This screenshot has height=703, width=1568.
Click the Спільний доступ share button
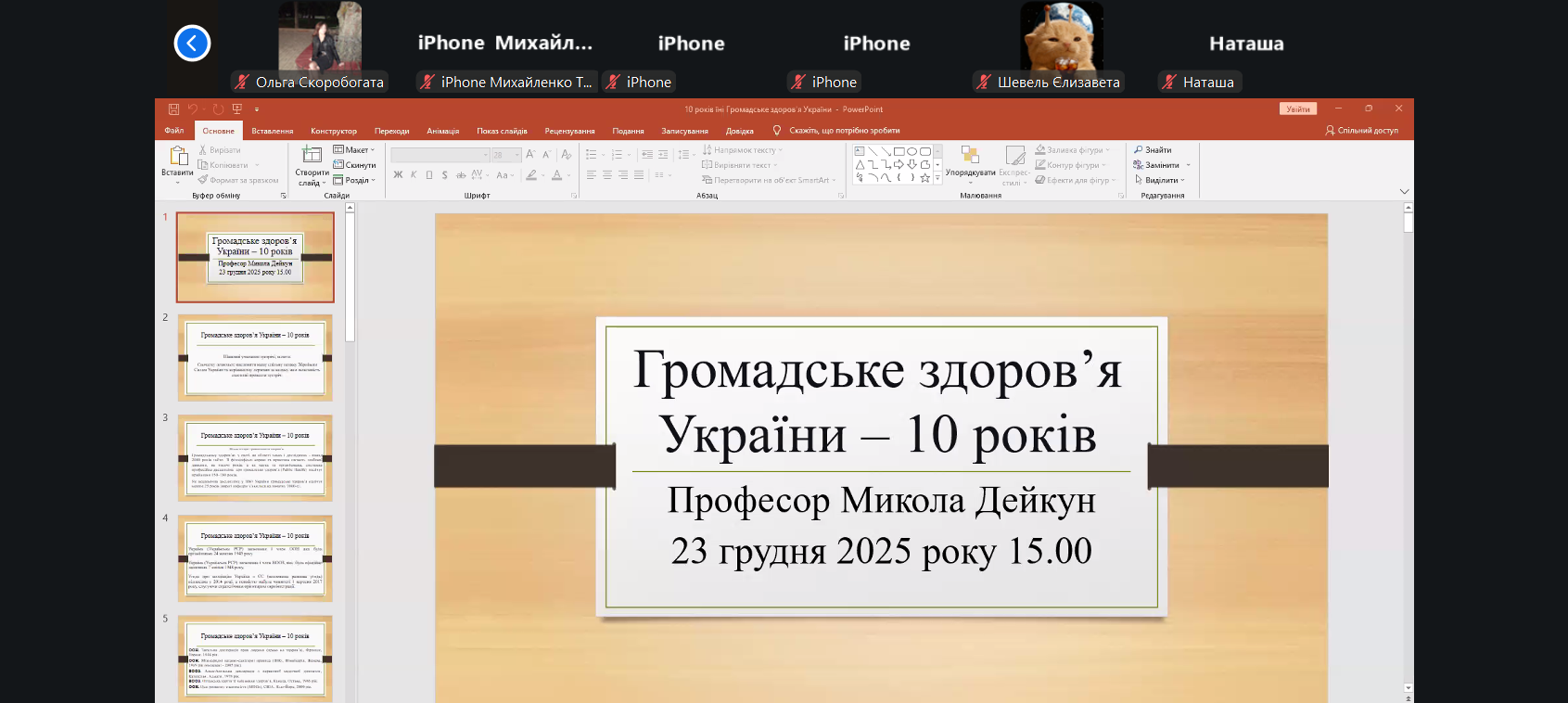pyautogui.click(x=1361, y=131)
